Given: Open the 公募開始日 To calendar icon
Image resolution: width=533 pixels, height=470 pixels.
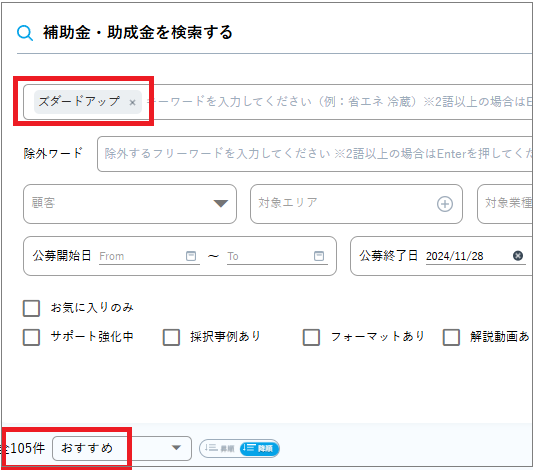Looking at the screenshot, I should (319, 256).
